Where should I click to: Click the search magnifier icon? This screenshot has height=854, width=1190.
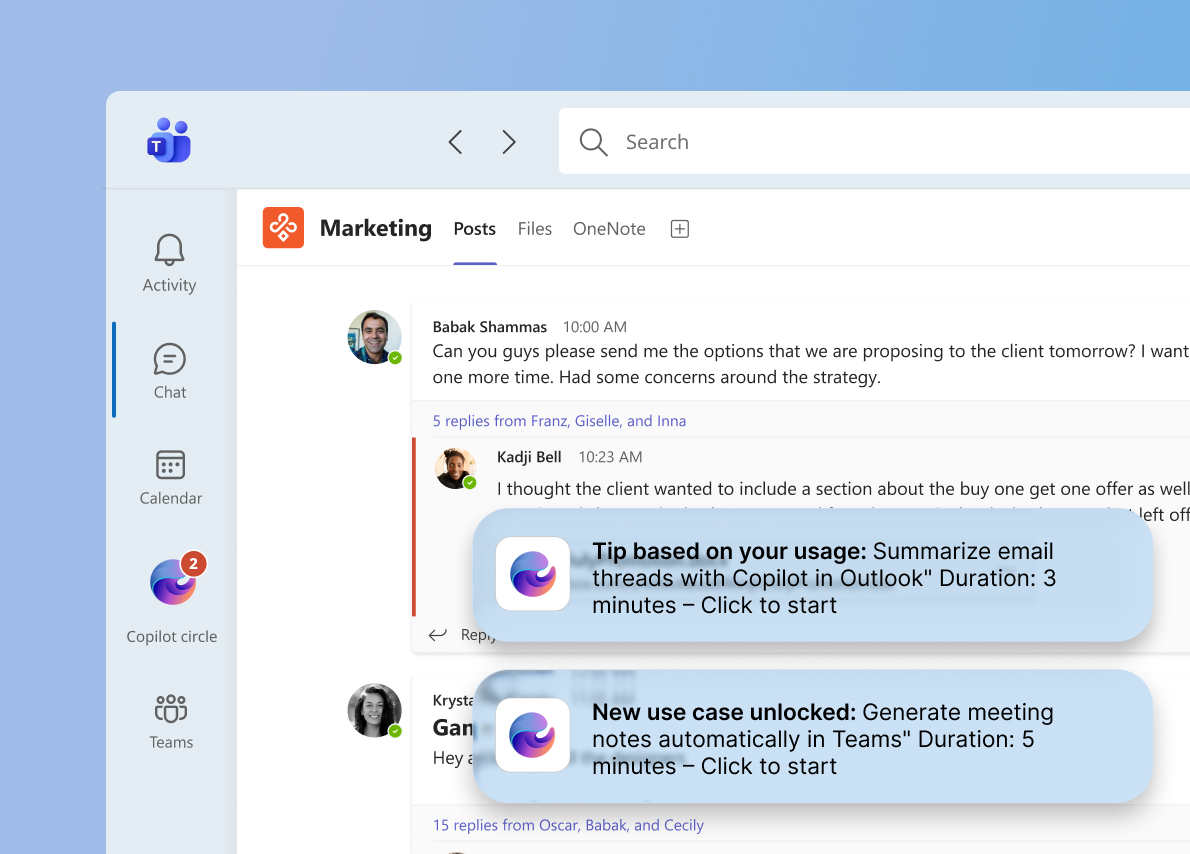click(593, 142)
